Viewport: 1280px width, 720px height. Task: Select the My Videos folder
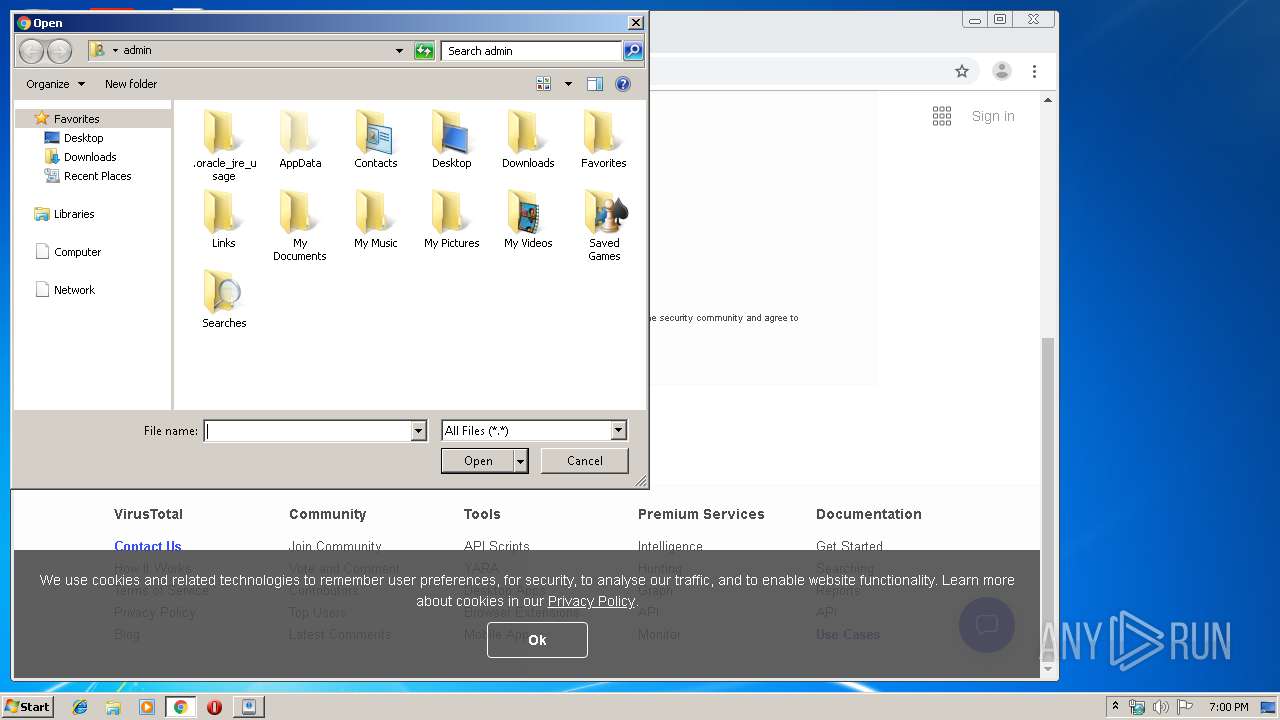click(x=528, y=219)
